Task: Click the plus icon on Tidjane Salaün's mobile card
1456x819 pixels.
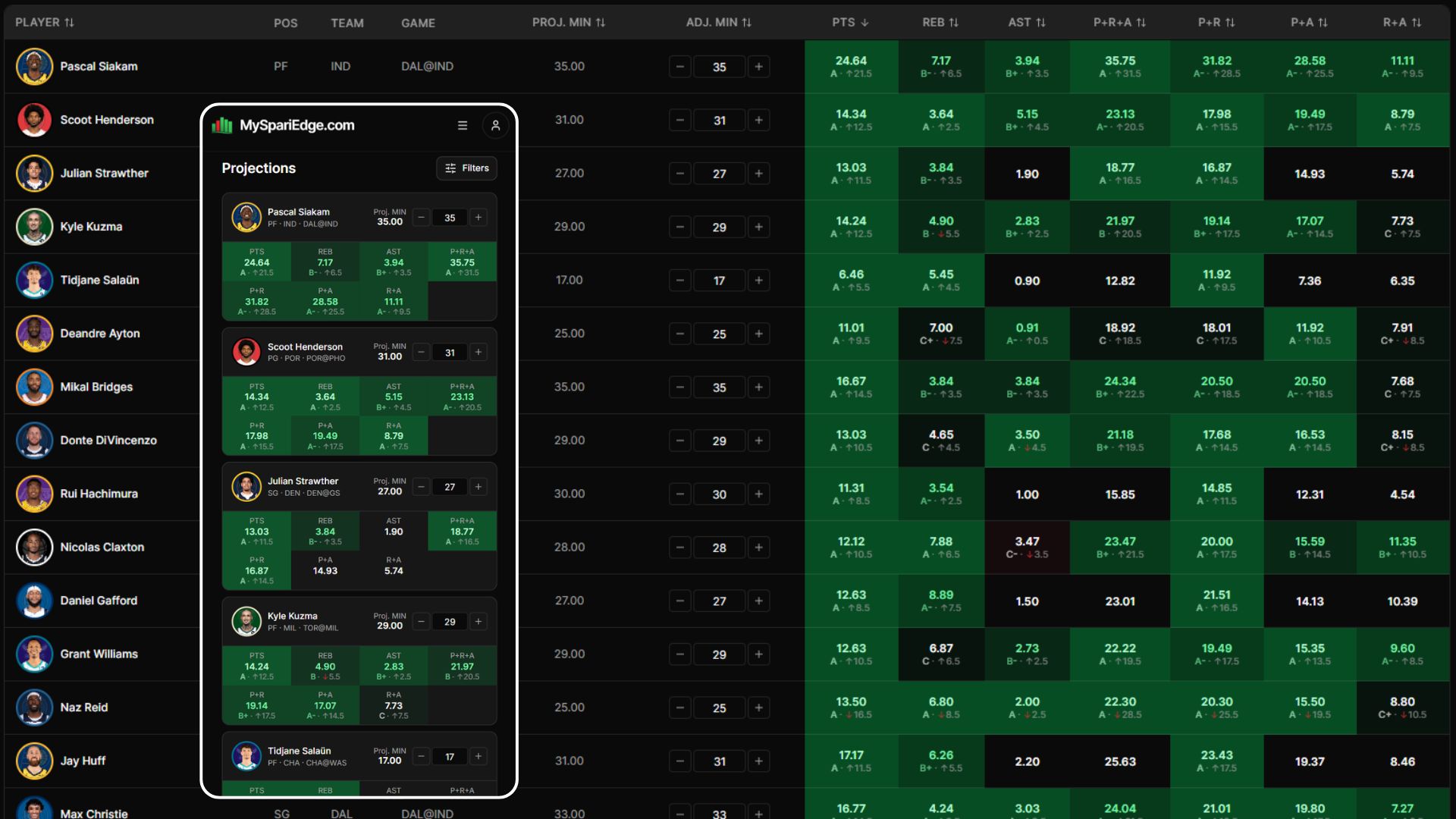Action: (478, 757)
